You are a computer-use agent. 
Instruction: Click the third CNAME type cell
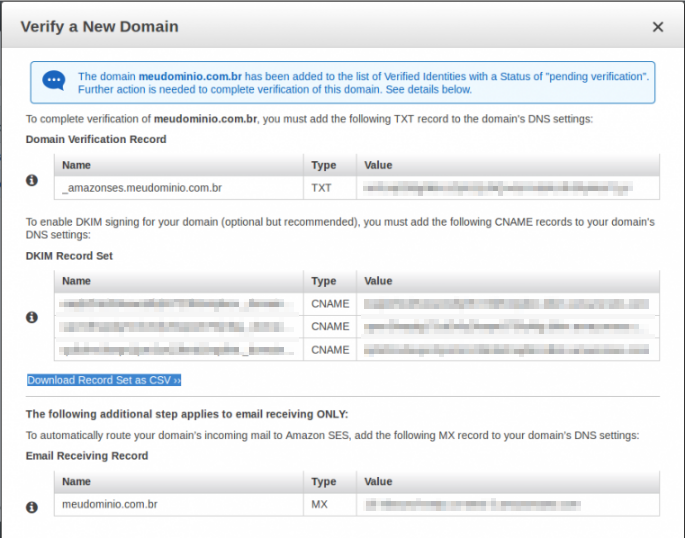click(330, 350)
